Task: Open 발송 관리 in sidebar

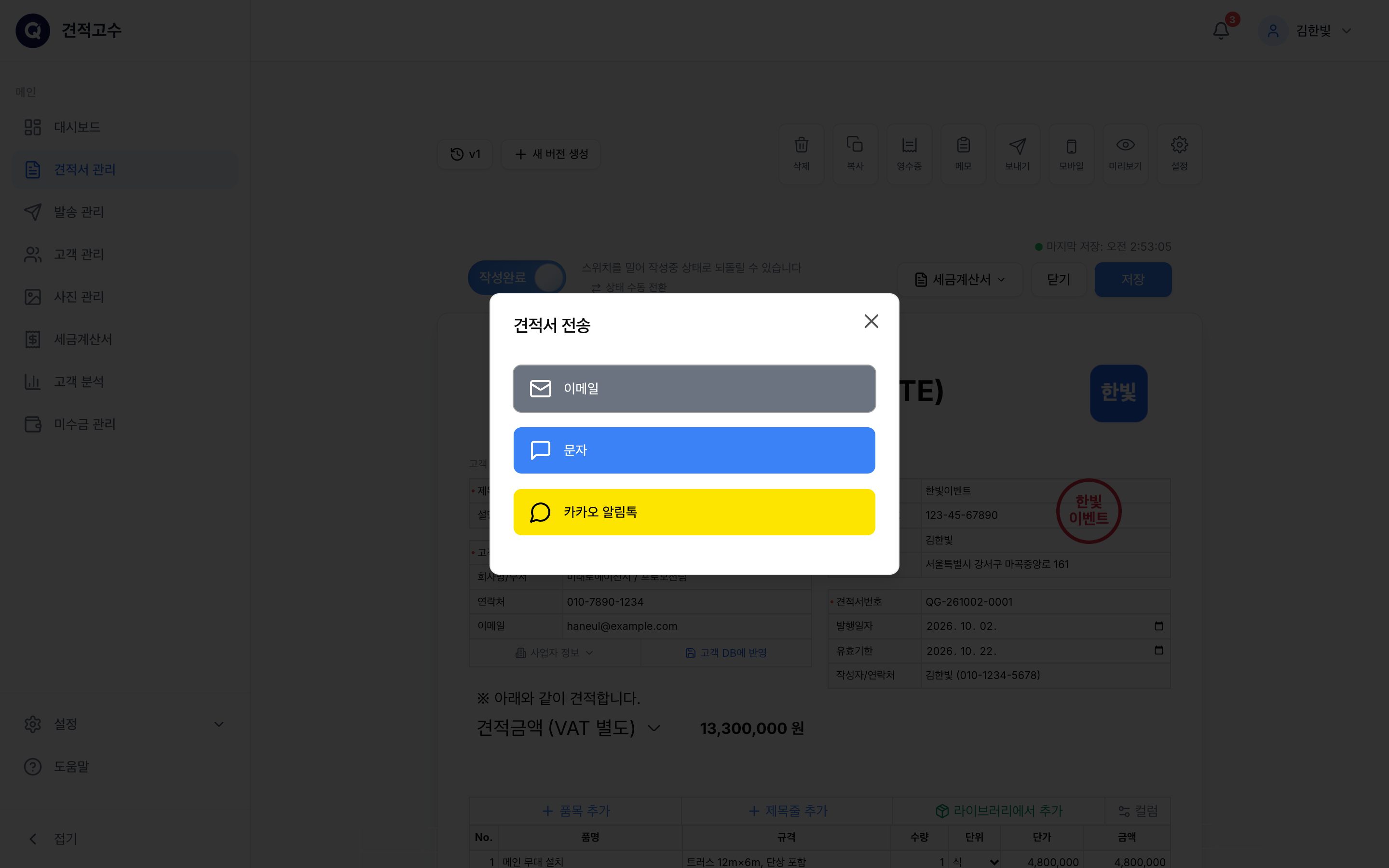Action: (125, 212)
